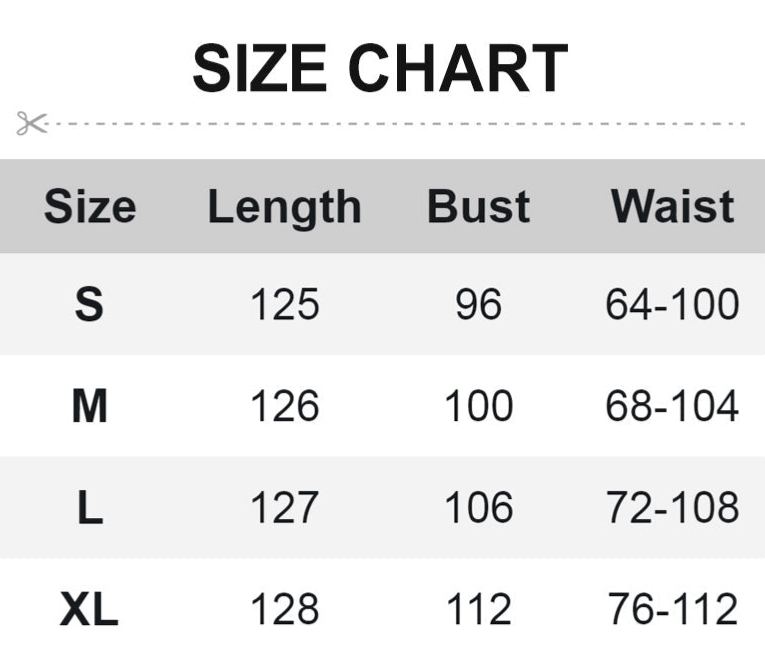This screenshot has width=765, height=658.
Task: Select the M size row label
Action: coord(89,406)
